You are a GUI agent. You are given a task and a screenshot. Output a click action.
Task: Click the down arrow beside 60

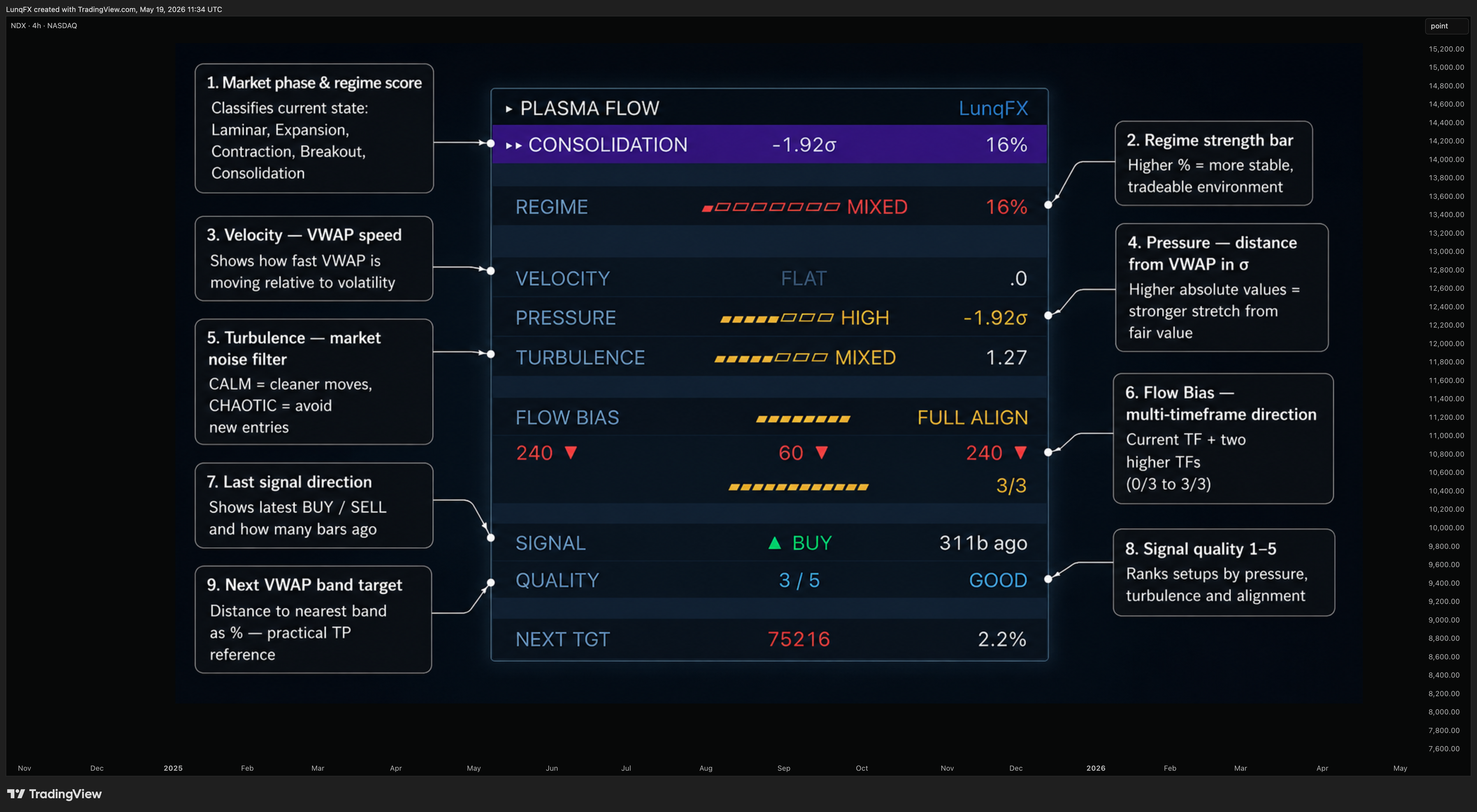(822, 453)
